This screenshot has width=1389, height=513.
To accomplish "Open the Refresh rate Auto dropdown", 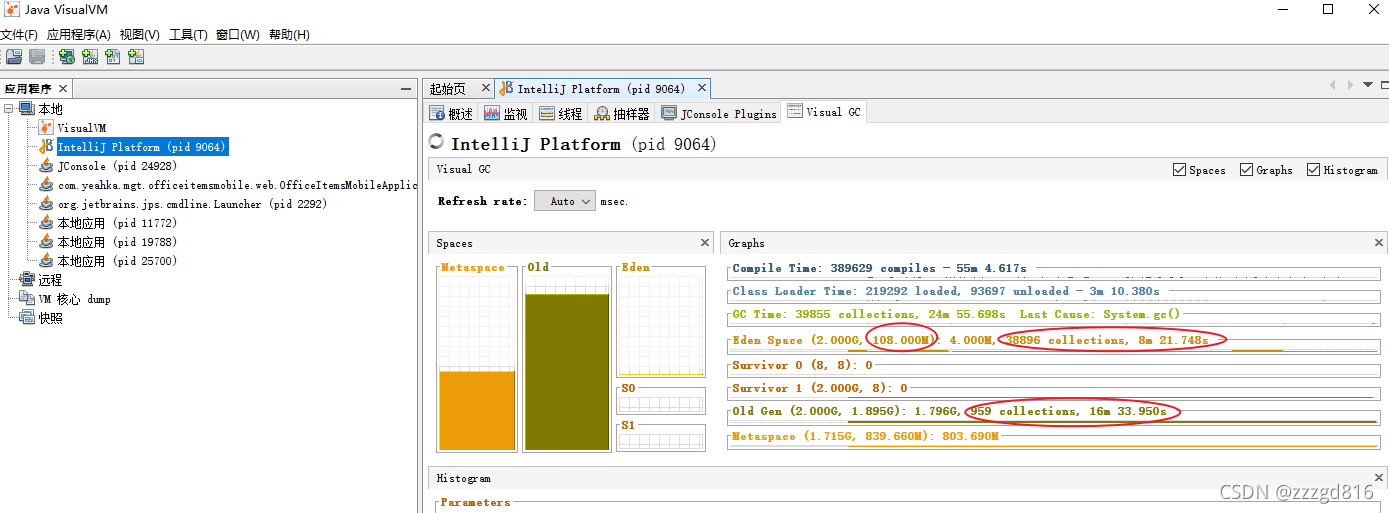I will (x=565, y=201).
